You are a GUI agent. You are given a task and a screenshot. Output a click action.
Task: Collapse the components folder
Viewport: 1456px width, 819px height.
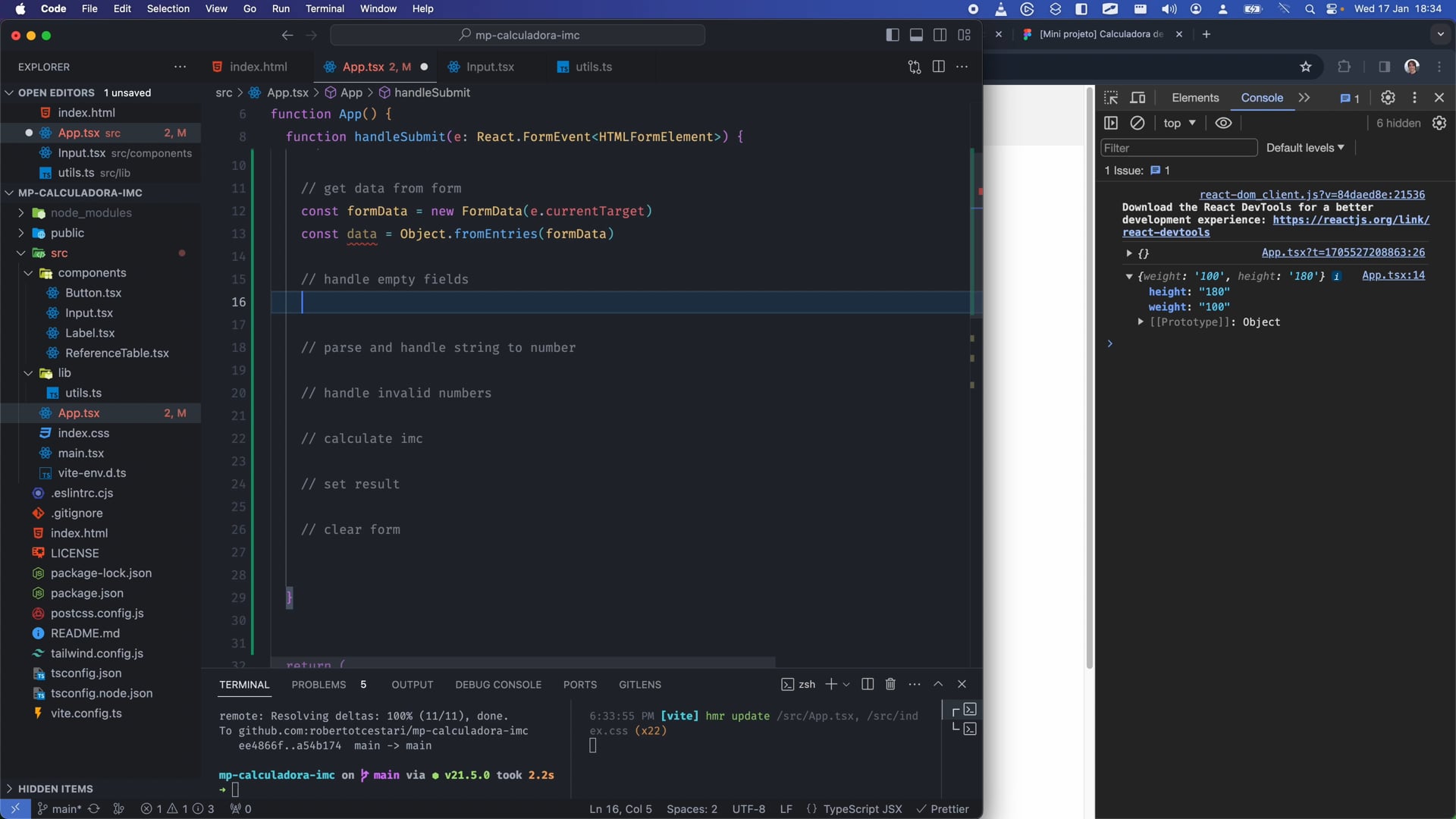coord(92,273)
